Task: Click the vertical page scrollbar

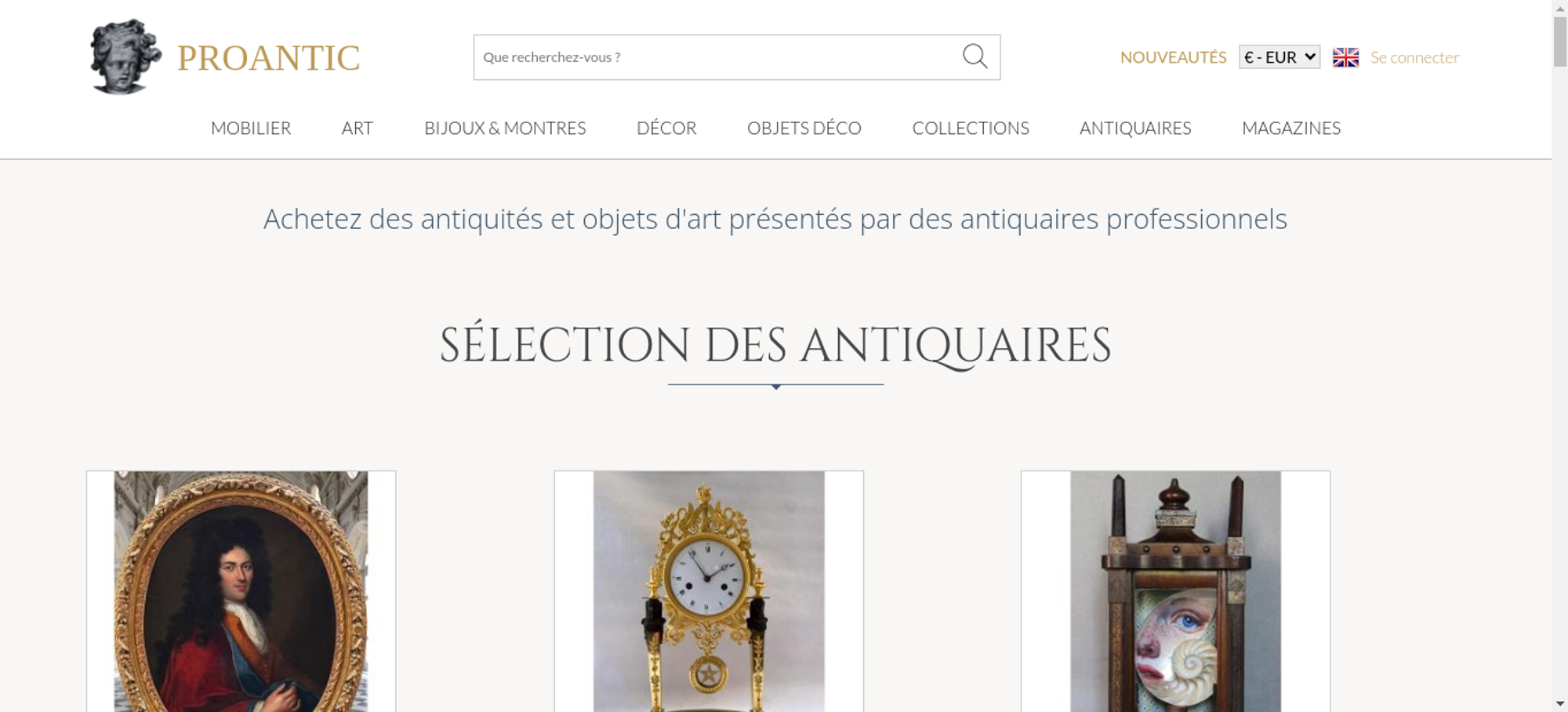Action: coord(1560,356)
